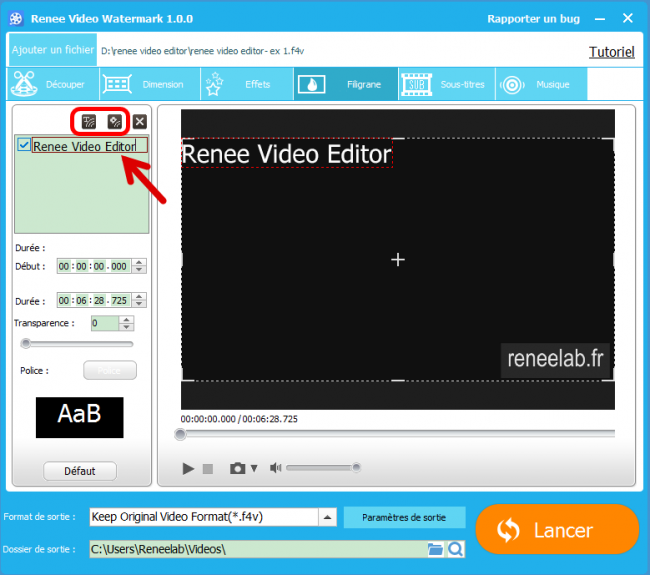Click the volume slider handle
Viewport: 650px width, 575px height.
coord(356,468)
